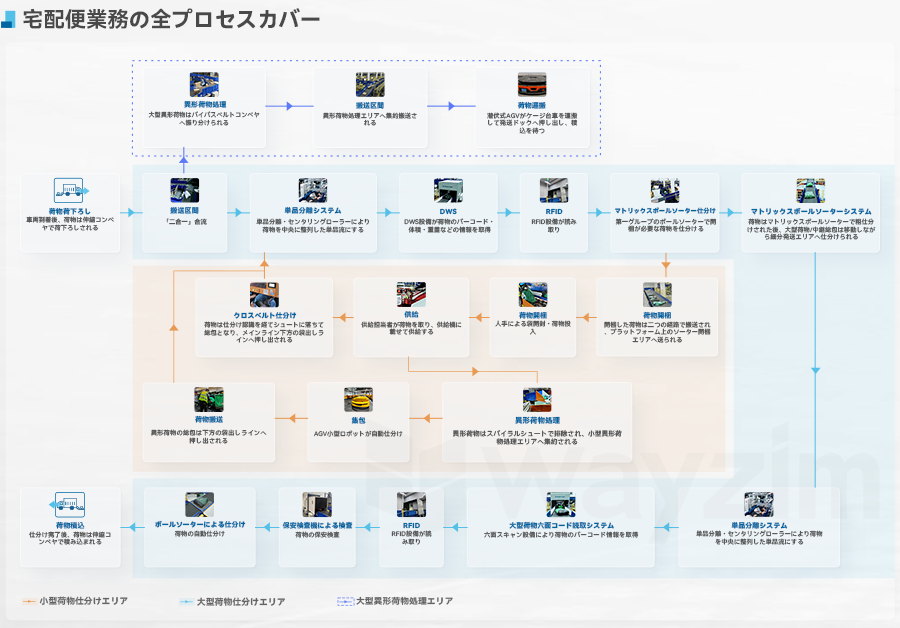This screenshot has height=628, width=900.
Task: Click the 集包 heading
Action: click(x=358, y=420)
